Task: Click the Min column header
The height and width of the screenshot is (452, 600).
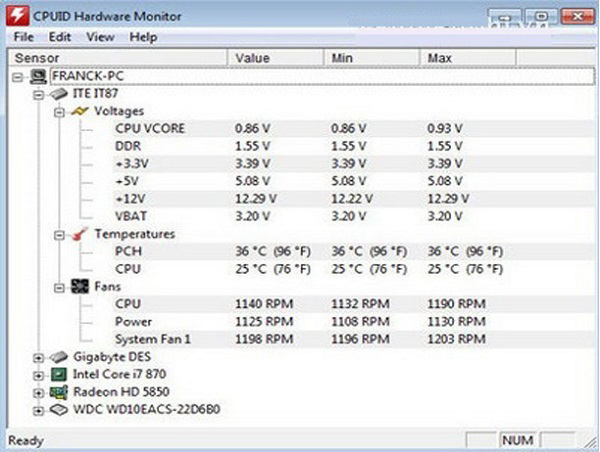Action: pos(372,58)
